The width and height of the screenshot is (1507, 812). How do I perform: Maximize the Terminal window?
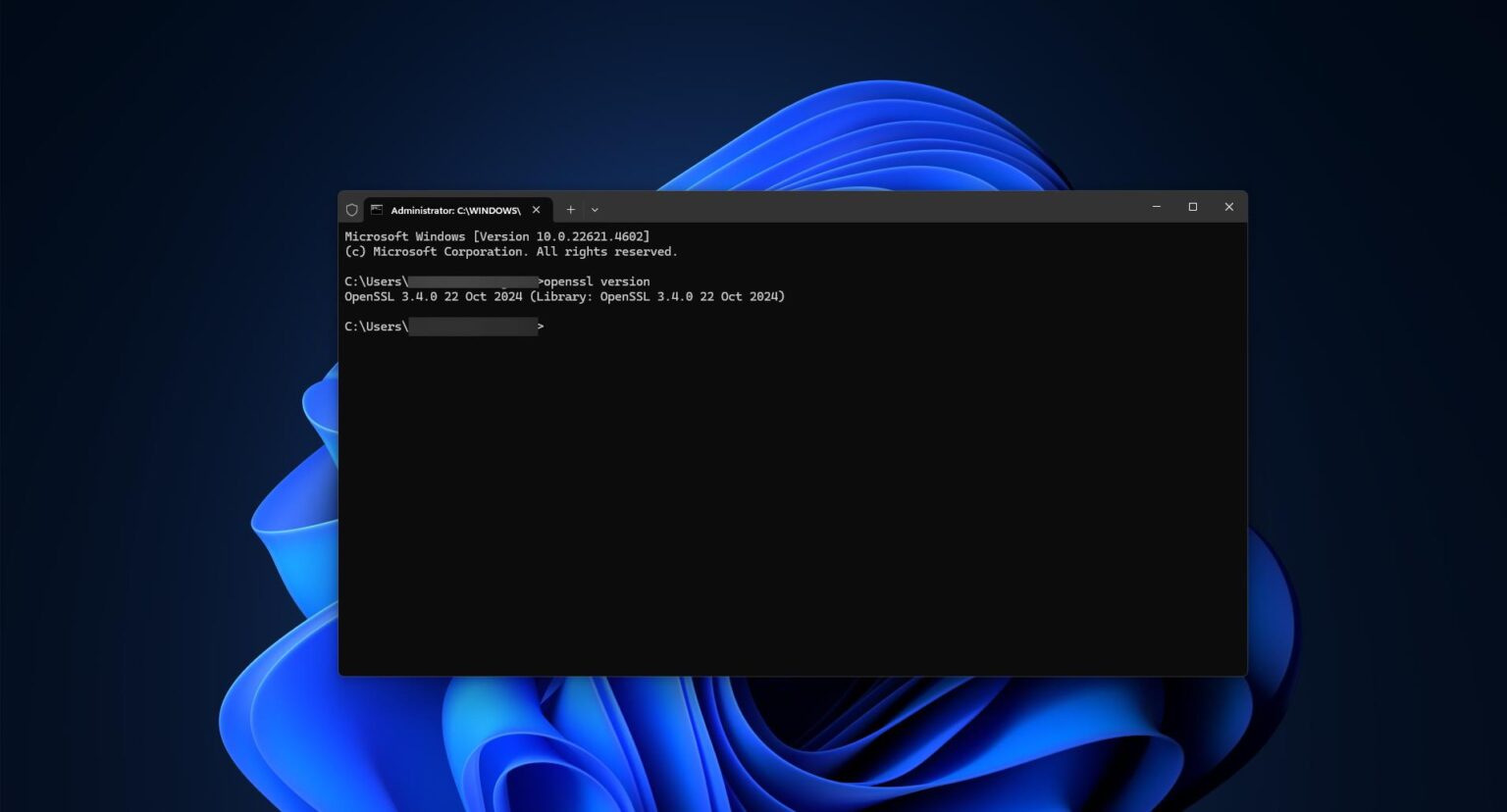[x=1192, y=207]
